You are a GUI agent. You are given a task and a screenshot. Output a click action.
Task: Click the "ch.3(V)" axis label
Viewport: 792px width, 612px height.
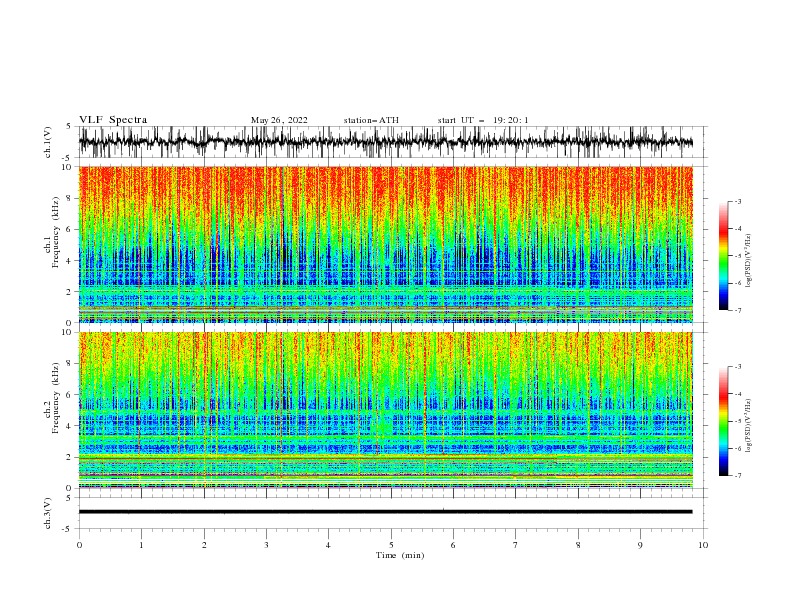pos(48,513)
